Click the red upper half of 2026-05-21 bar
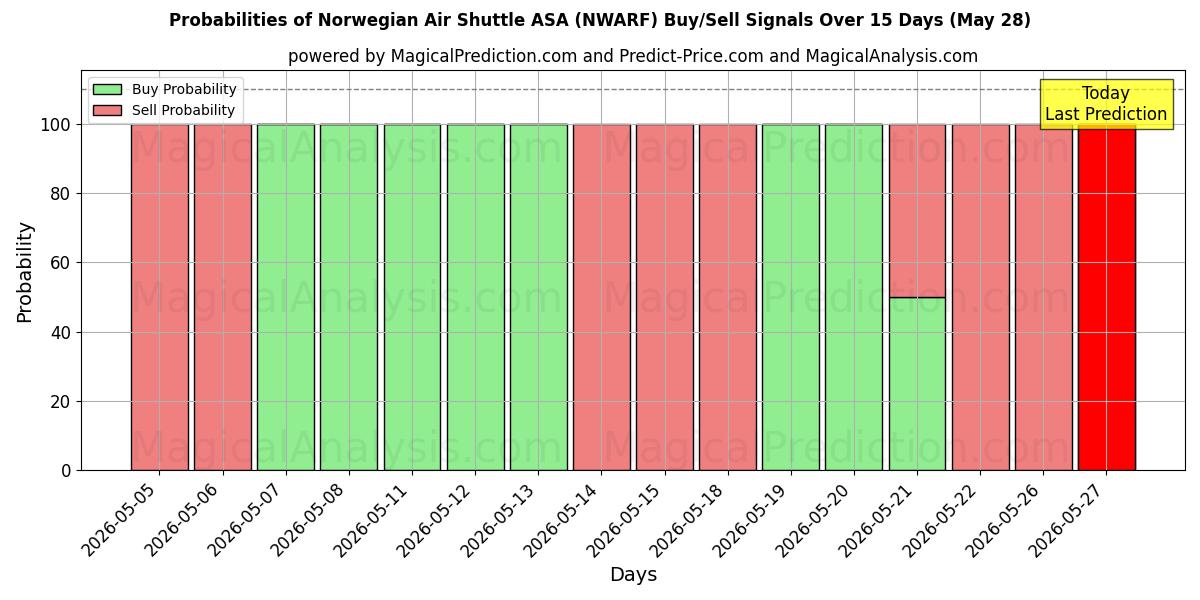 [917, 211]
